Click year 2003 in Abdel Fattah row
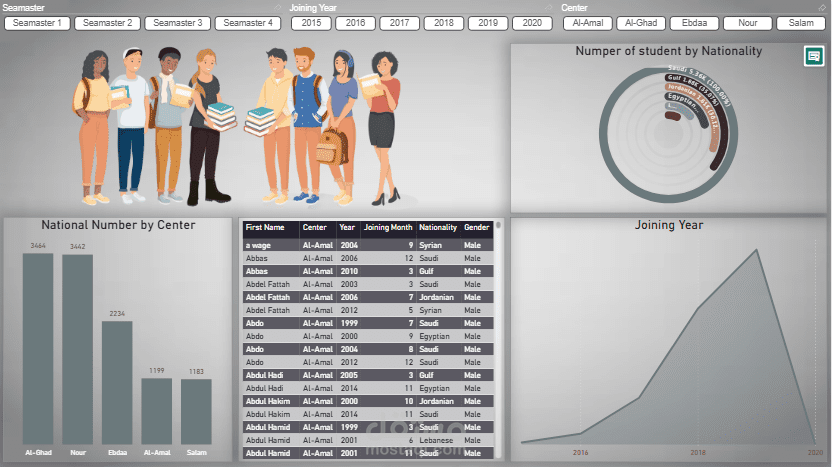Screen dimensions: 832x467 tap(349, 284)
